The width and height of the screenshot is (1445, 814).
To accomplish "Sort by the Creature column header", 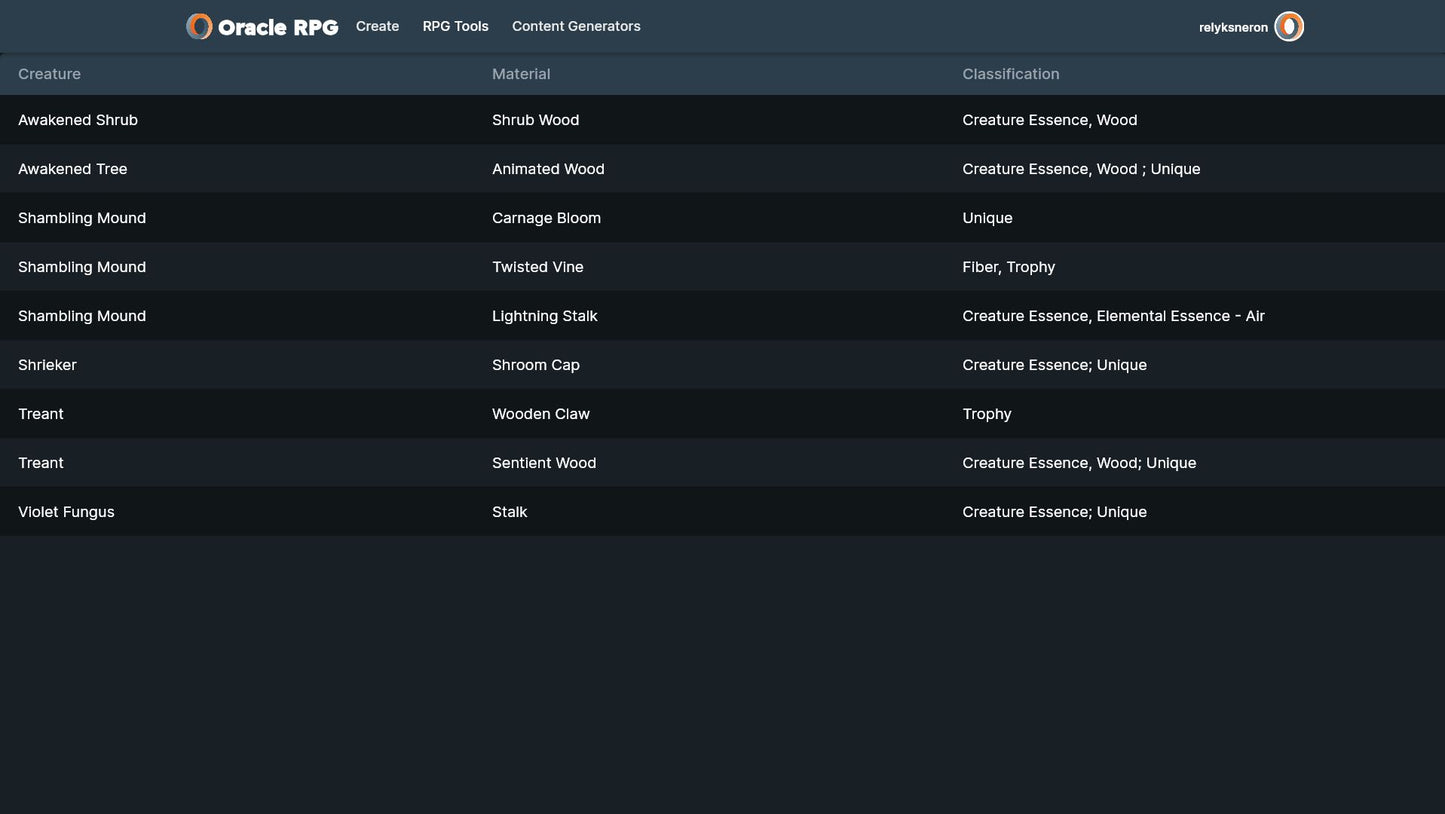I will (49, 74).
